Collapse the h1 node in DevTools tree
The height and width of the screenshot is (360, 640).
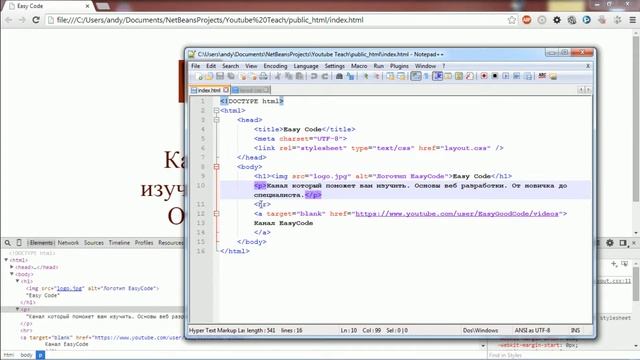(18, 281)
